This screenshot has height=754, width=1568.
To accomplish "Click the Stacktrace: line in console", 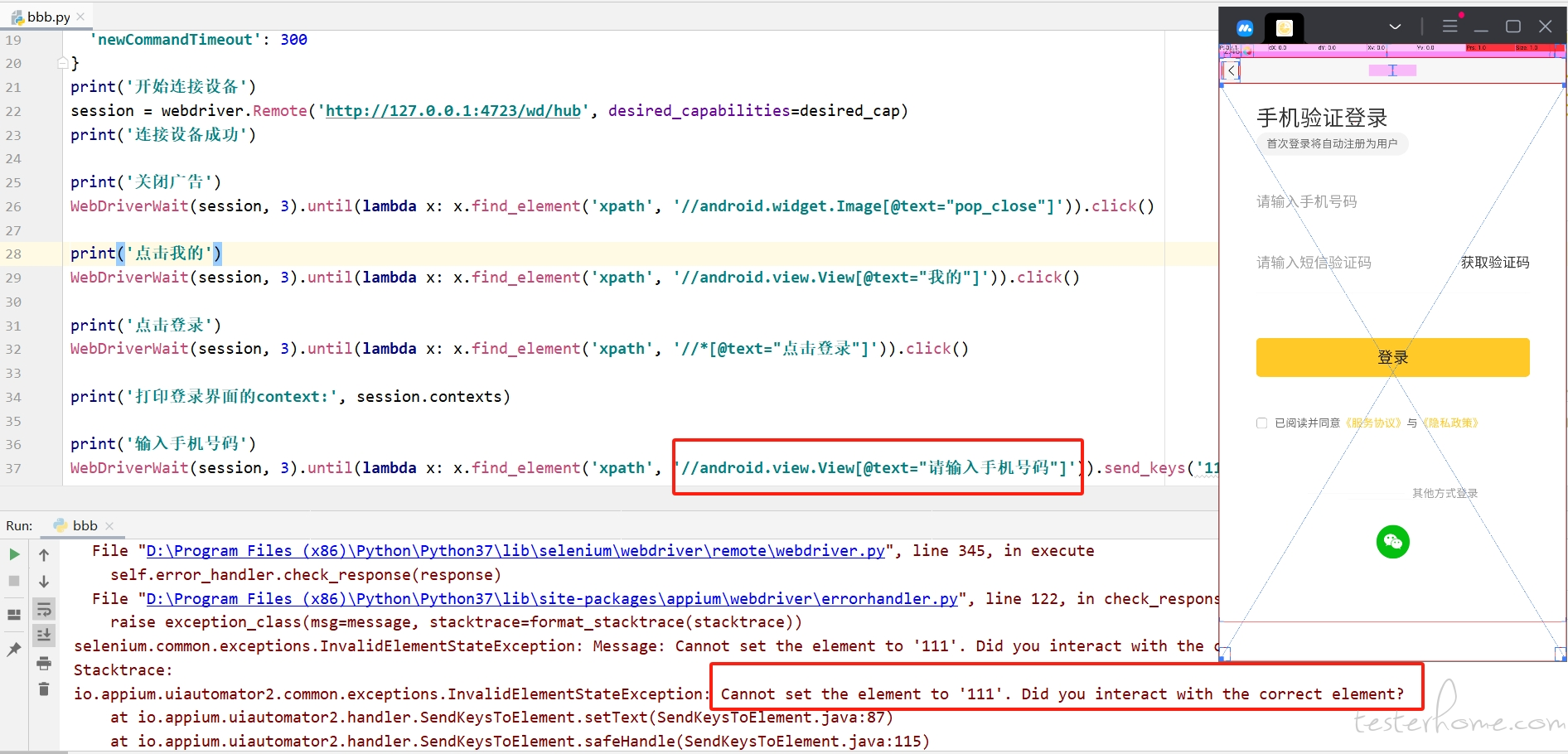I will click(x=123, y=670).
